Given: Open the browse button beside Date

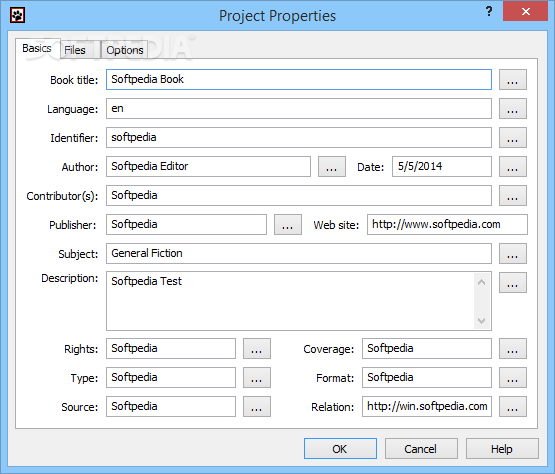Looking at the screenshot, I should pyautogui.click(x=513, y=167).
